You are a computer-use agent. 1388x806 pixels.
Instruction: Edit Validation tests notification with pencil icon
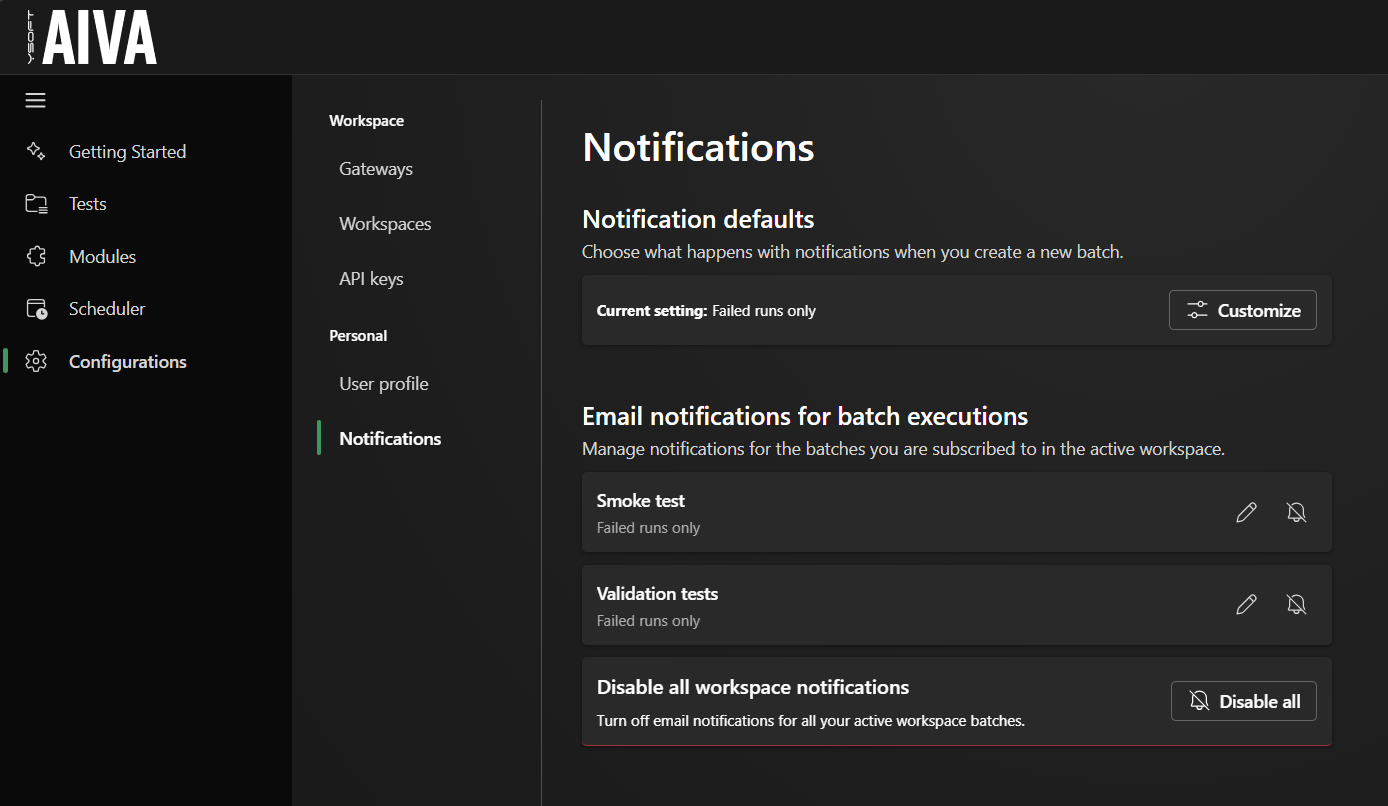tap(1246, 605)
